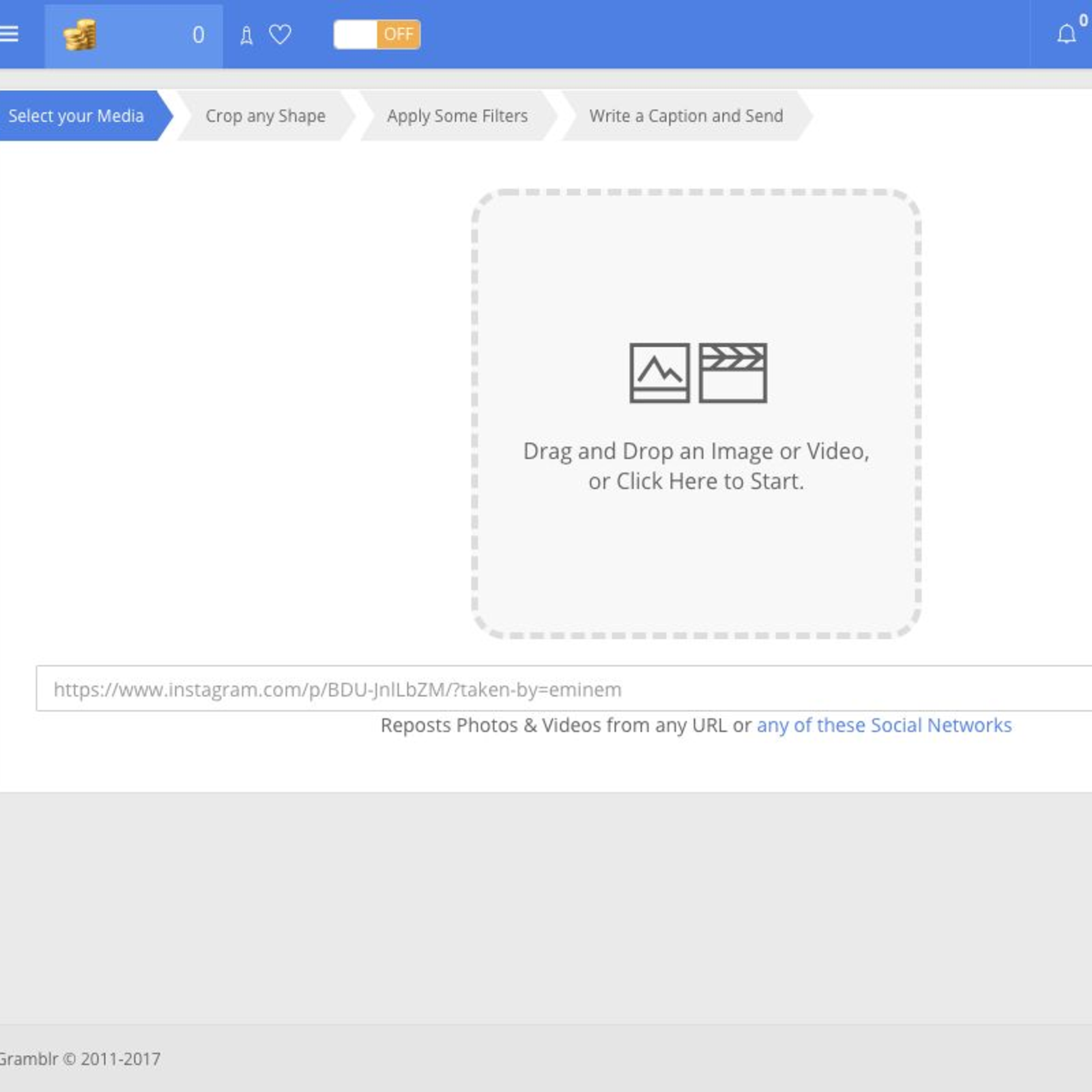Click the gold coins icon
1092x1092 pixels.
(x=80, y=35)
